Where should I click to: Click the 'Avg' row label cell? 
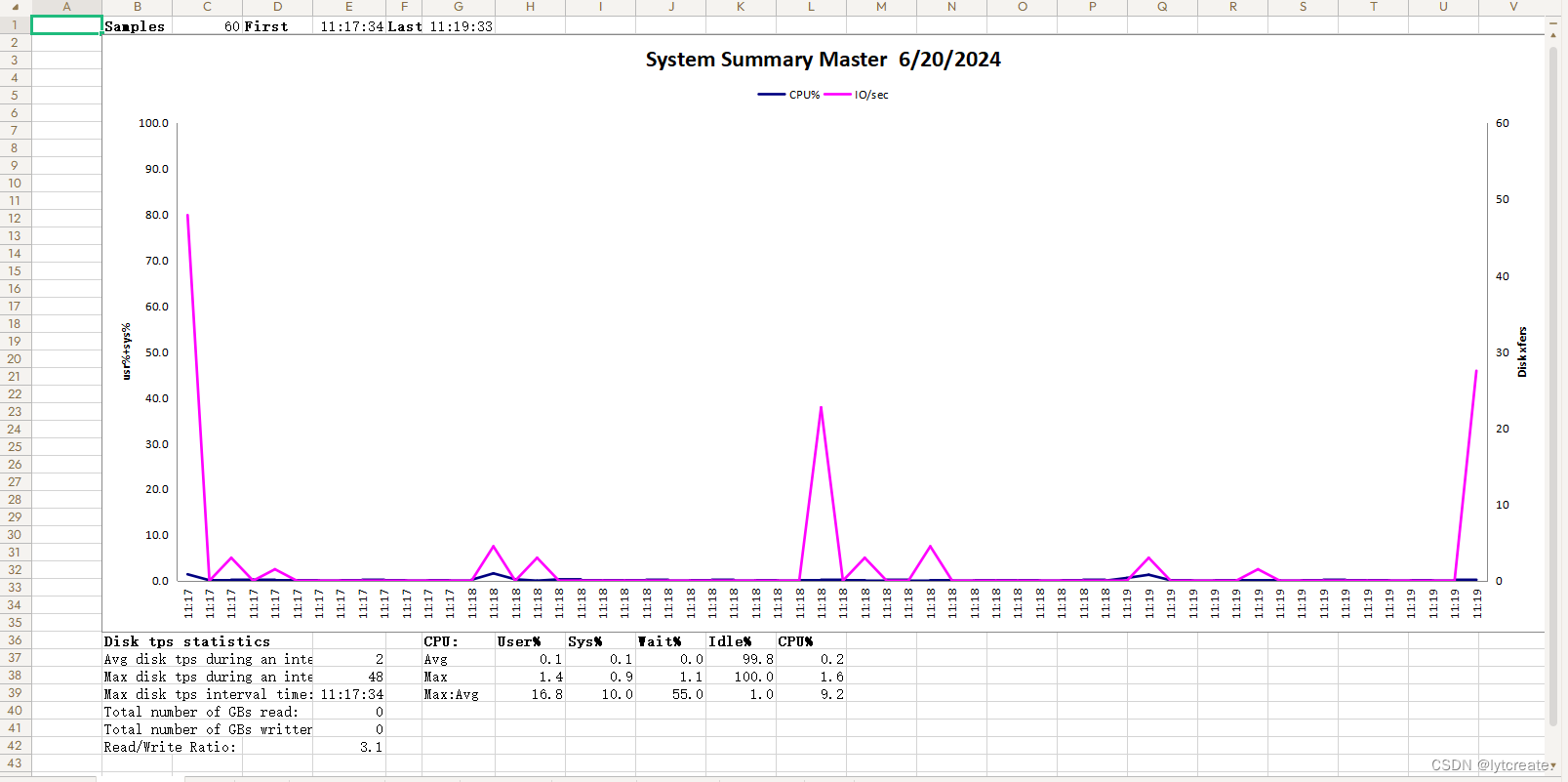pyautogui.click(x=459, y=659)
